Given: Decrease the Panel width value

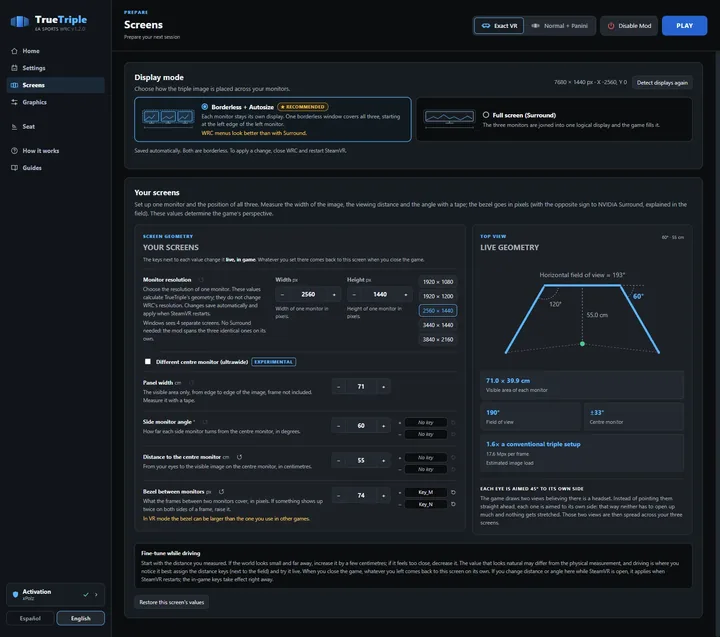Looking at the screenshot, I should coord(338,387).
